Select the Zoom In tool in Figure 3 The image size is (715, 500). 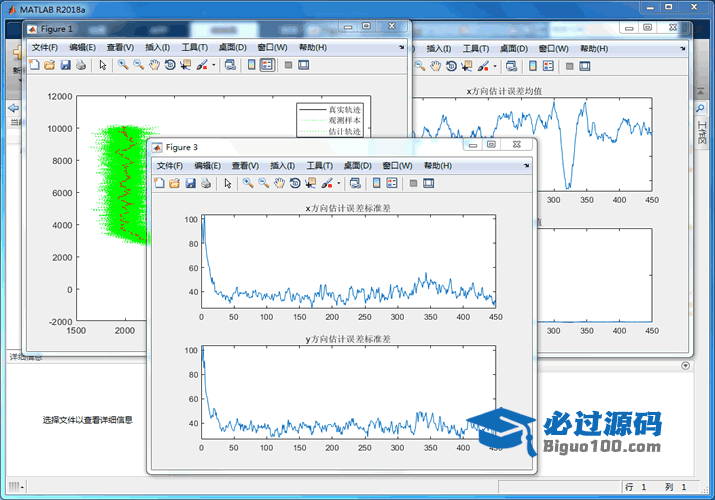pyautogui.click(x=247, y=183)
